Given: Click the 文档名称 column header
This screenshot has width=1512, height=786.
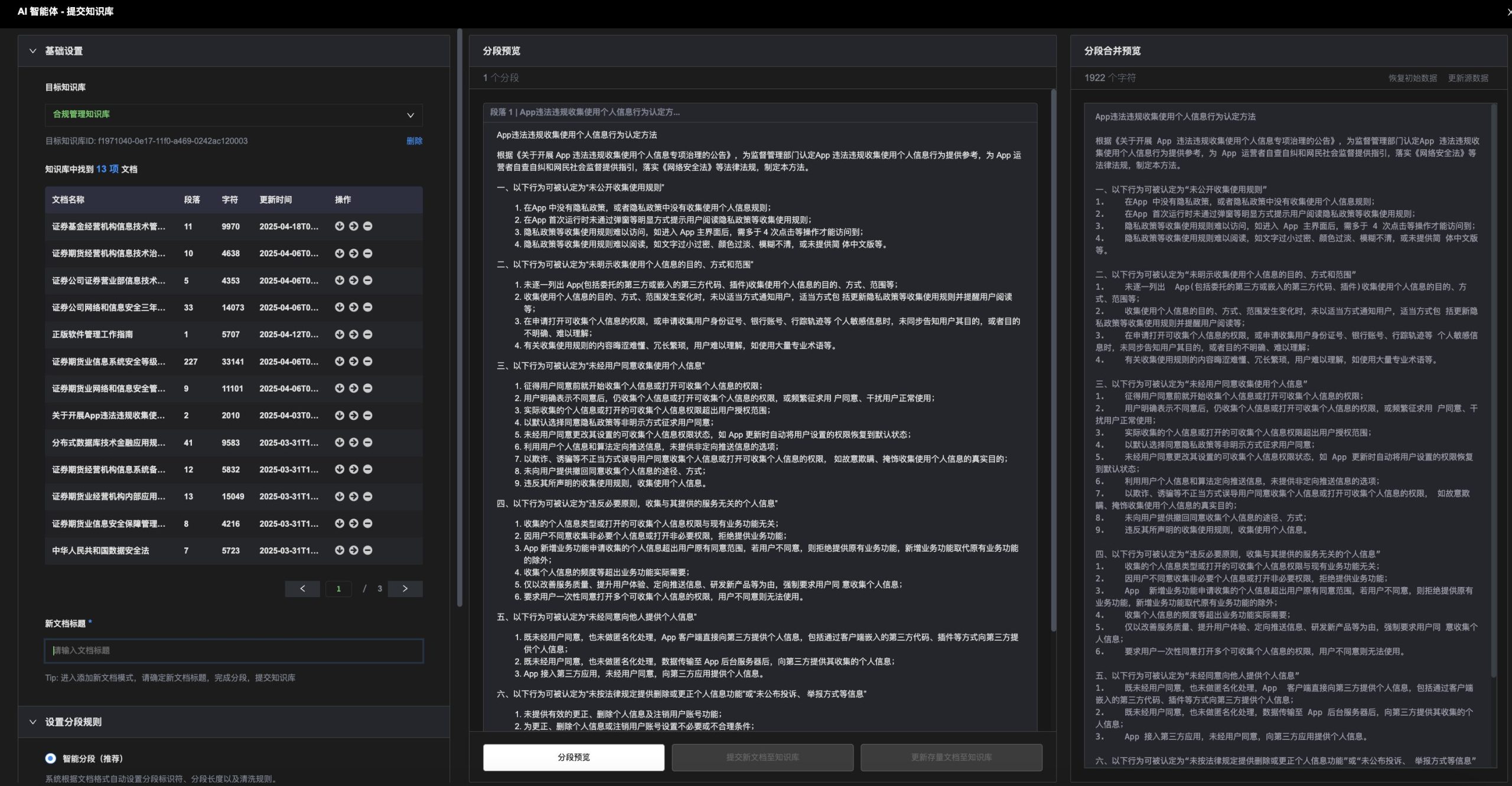Looking at the screenshot, I should point(69,200).
